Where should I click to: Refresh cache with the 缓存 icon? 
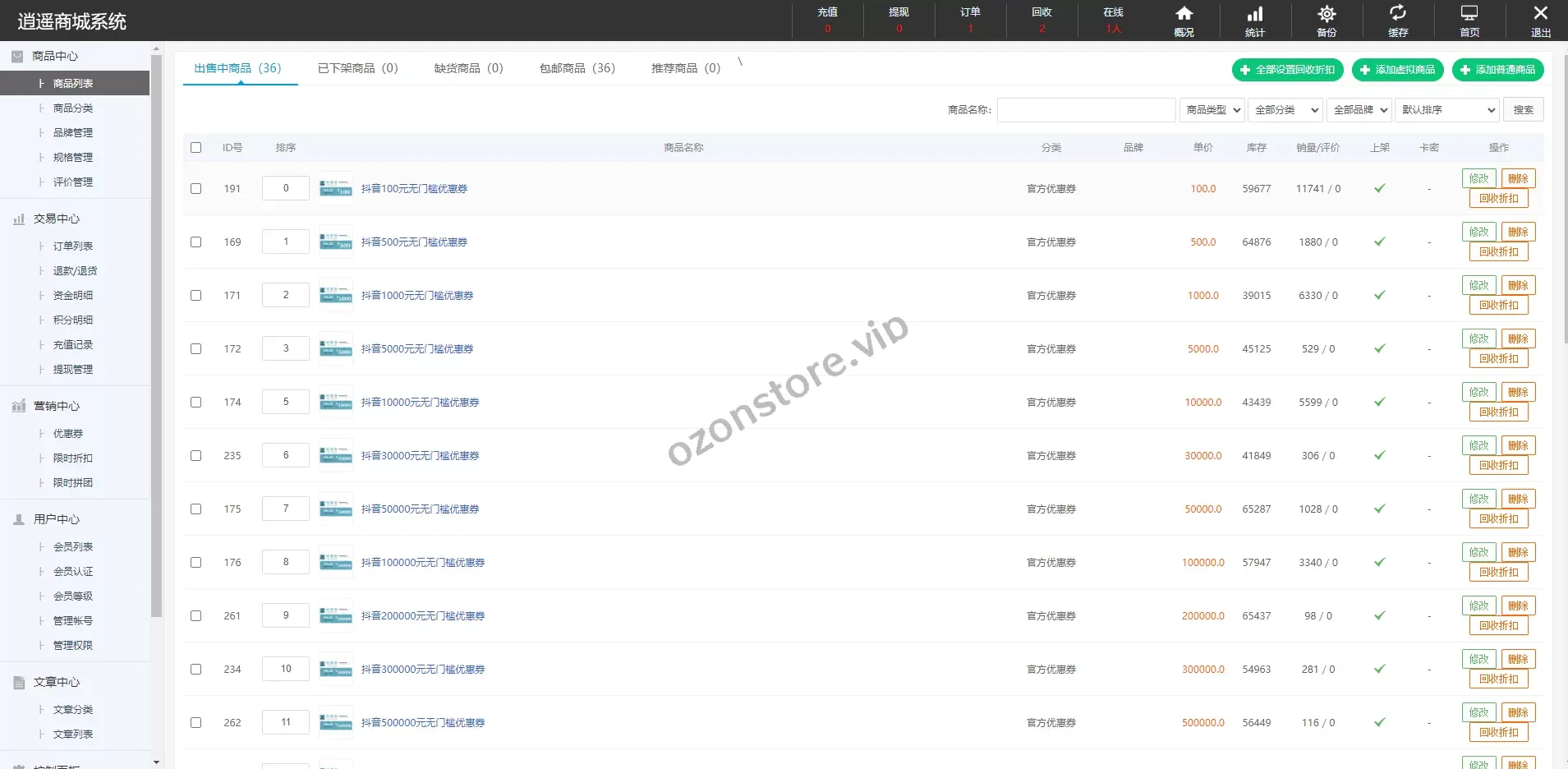tap(1397, 13)
